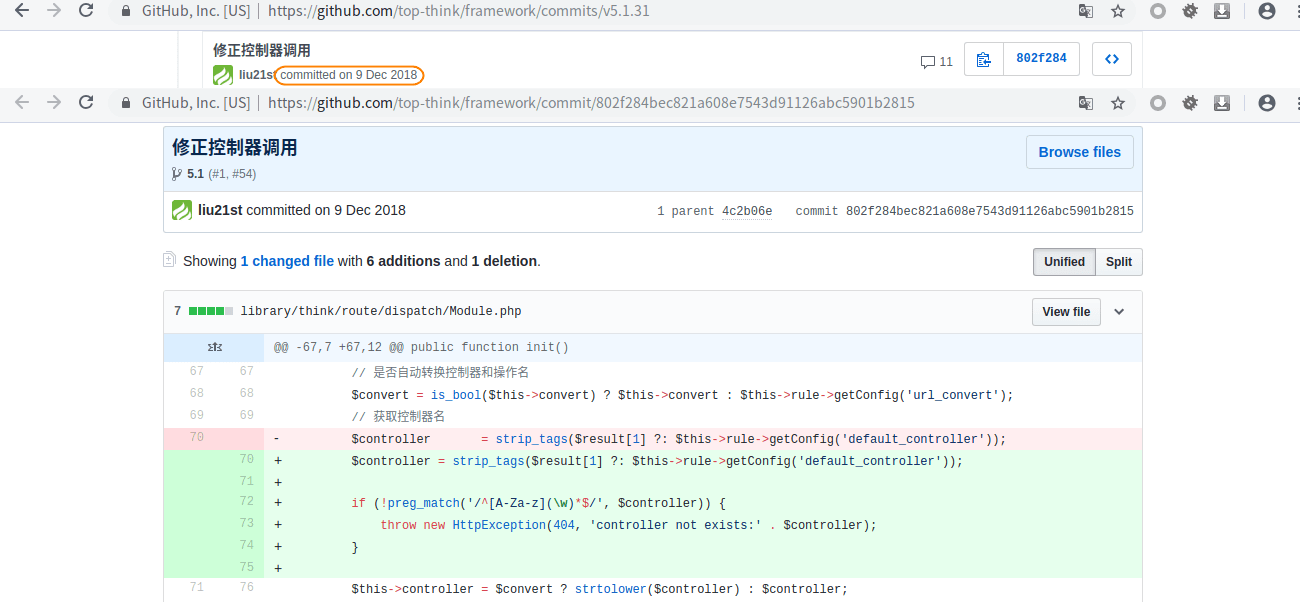The image size is (1300, 602).
Task: Click gear-shaped extension in commits/v5.1.31 toolbar
Action: [x=1190, y=12]
